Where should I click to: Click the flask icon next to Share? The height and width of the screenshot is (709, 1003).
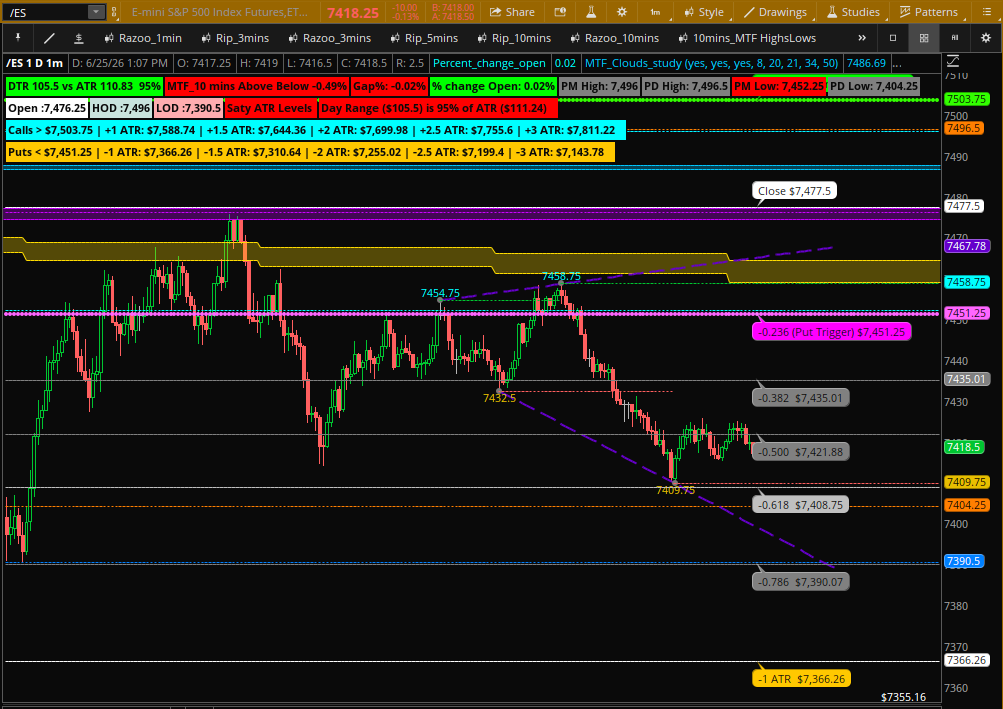(590, 12)
